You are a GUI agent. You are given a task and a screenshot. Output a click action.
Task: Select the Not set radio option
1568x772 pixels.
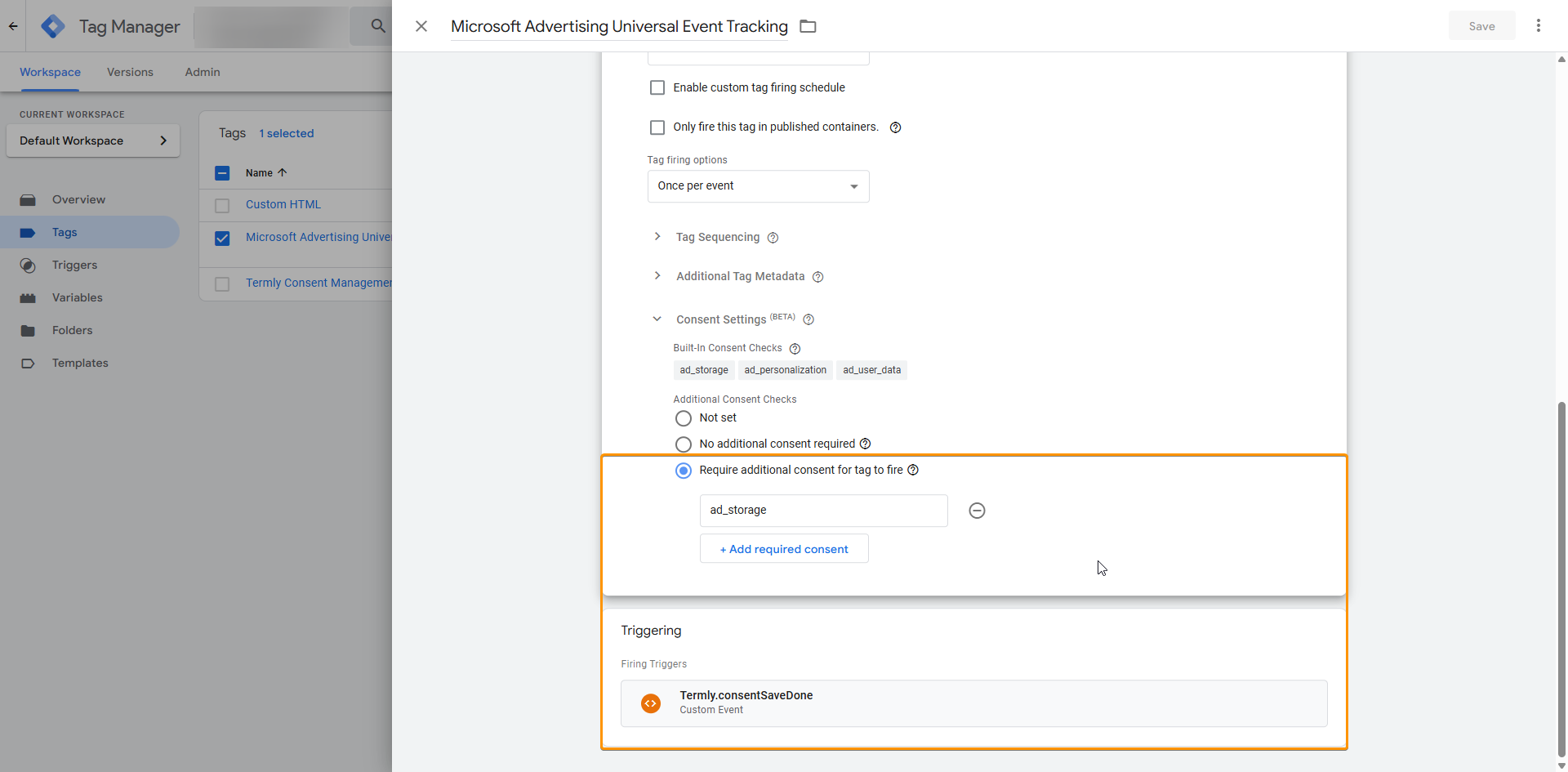(x=684, y=418)
